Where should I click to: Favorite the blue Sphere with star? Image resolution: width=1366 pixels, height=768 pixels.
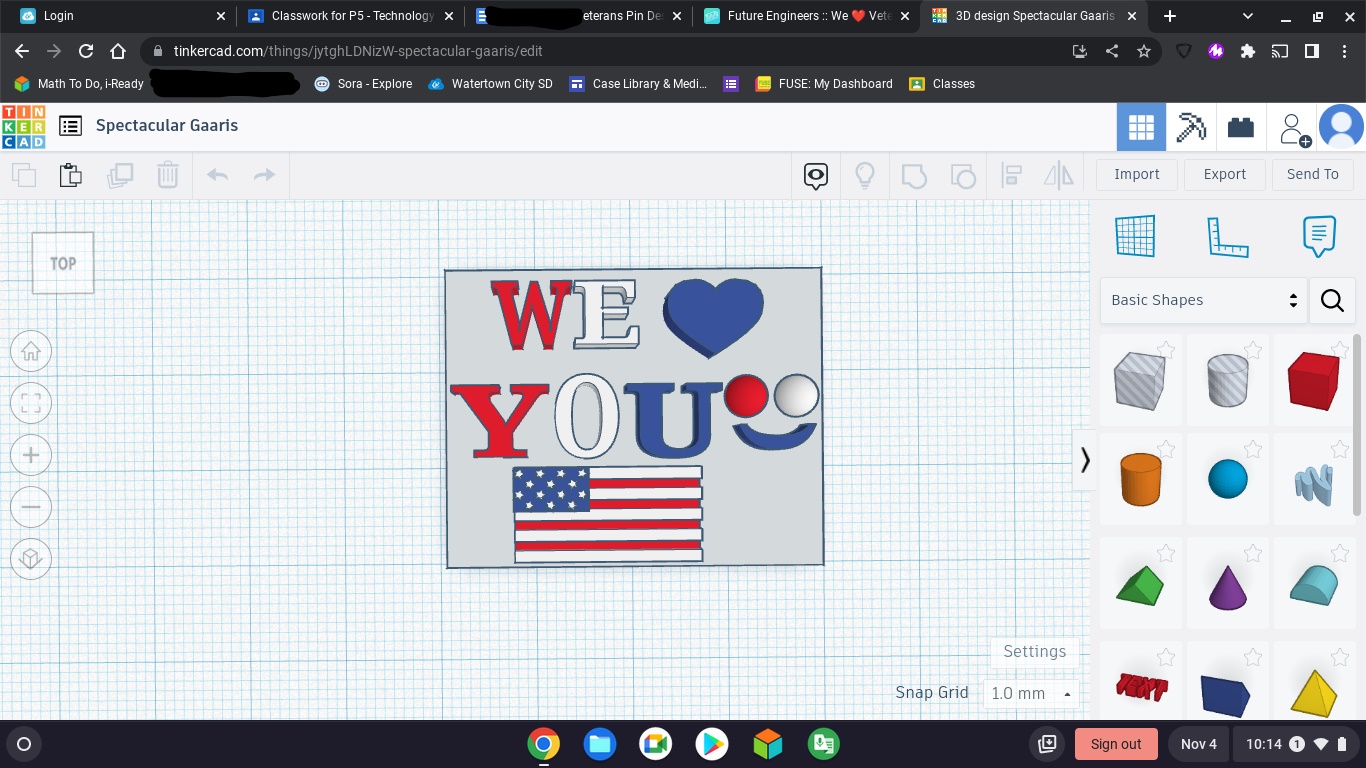1253,449
